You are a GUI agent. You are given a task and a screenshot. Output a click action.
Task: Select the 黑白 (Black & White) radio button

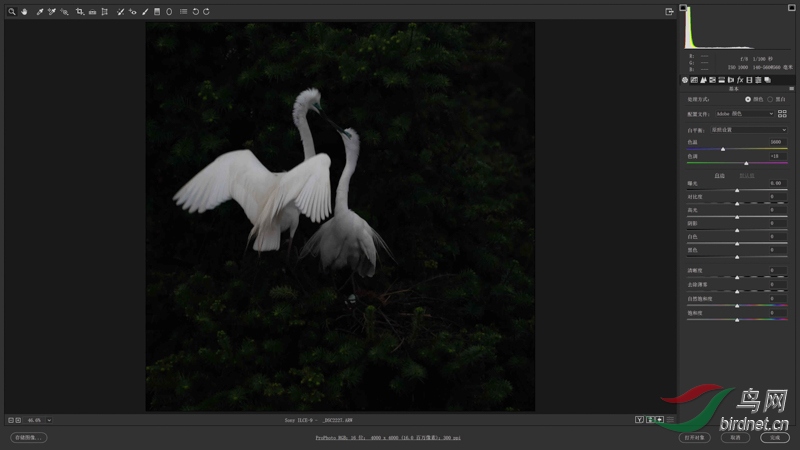point(769,99)
